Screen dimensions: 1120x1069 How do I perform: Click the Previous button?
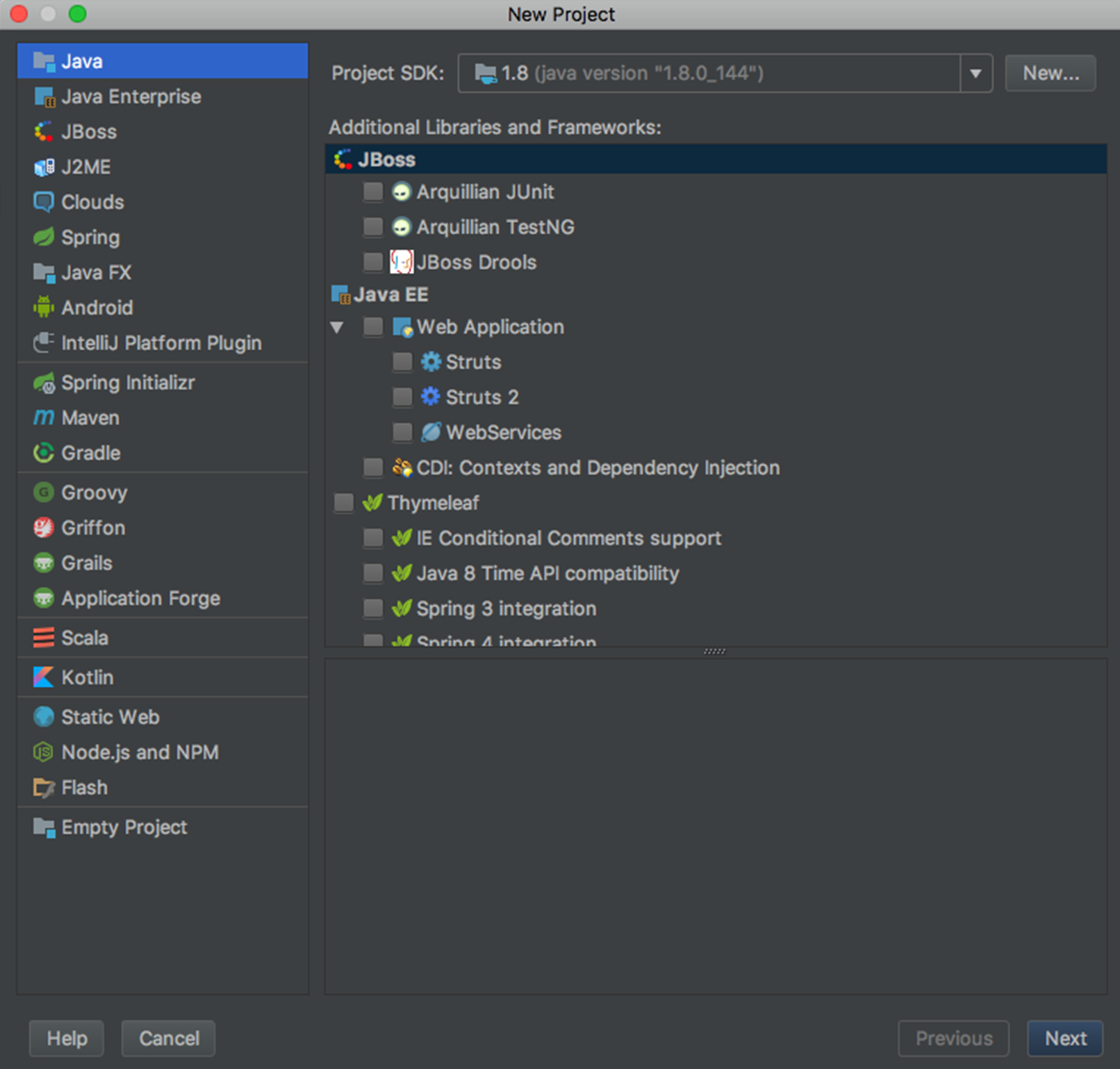click(x=954, y=1038)
